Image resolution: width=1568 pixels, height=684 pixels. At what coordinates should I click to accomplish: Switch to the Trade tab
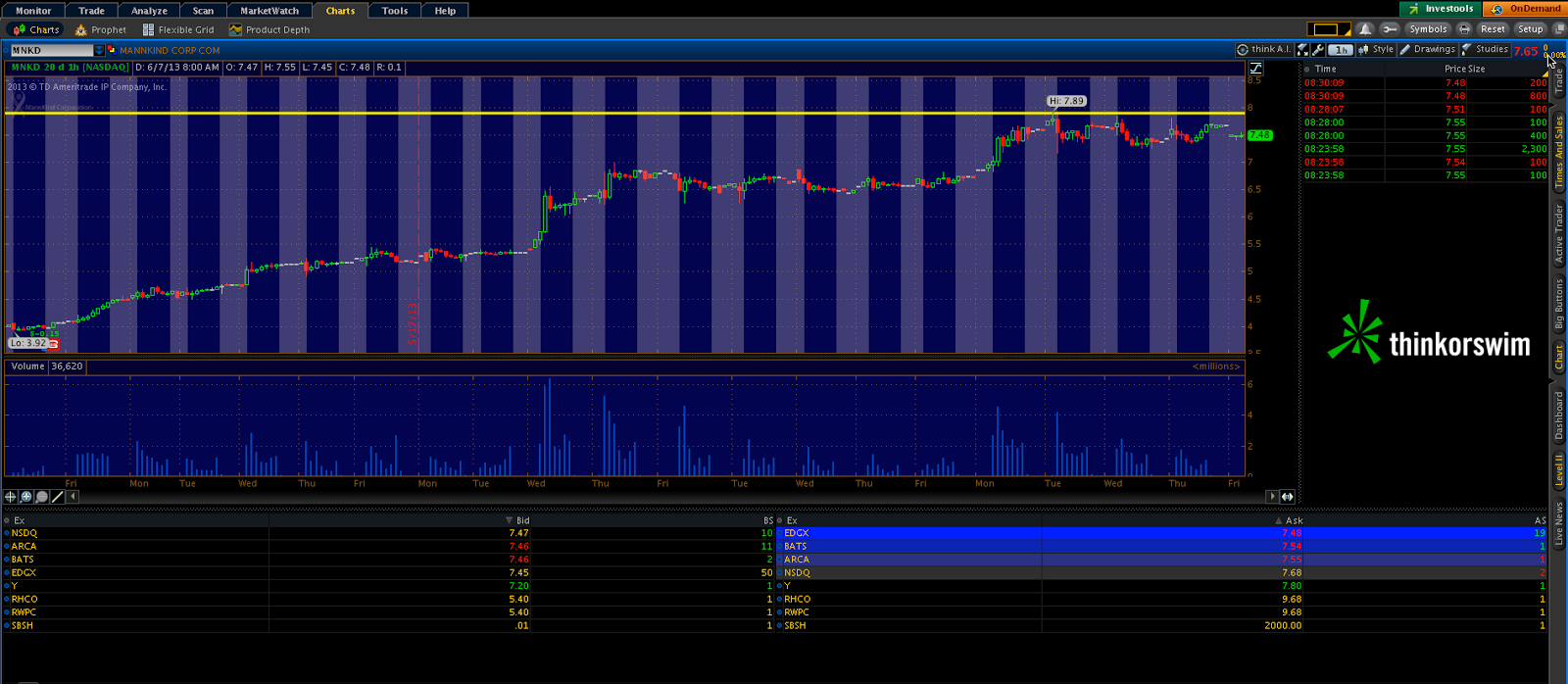pyautogui.click(x=91, y=11)
